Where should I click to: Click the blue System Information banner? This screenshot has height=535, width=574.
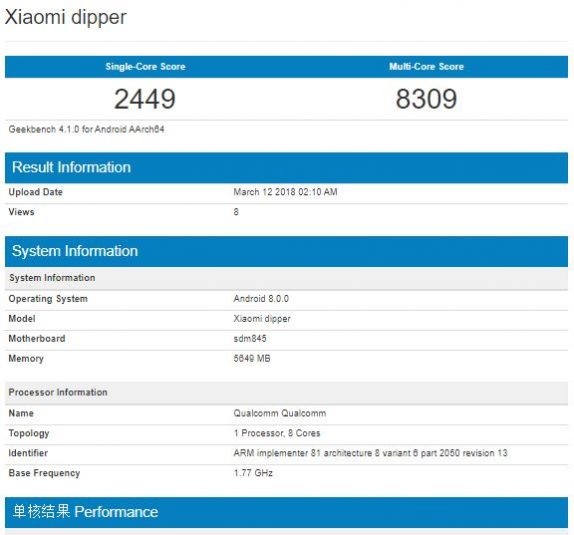tap(286, 251)
